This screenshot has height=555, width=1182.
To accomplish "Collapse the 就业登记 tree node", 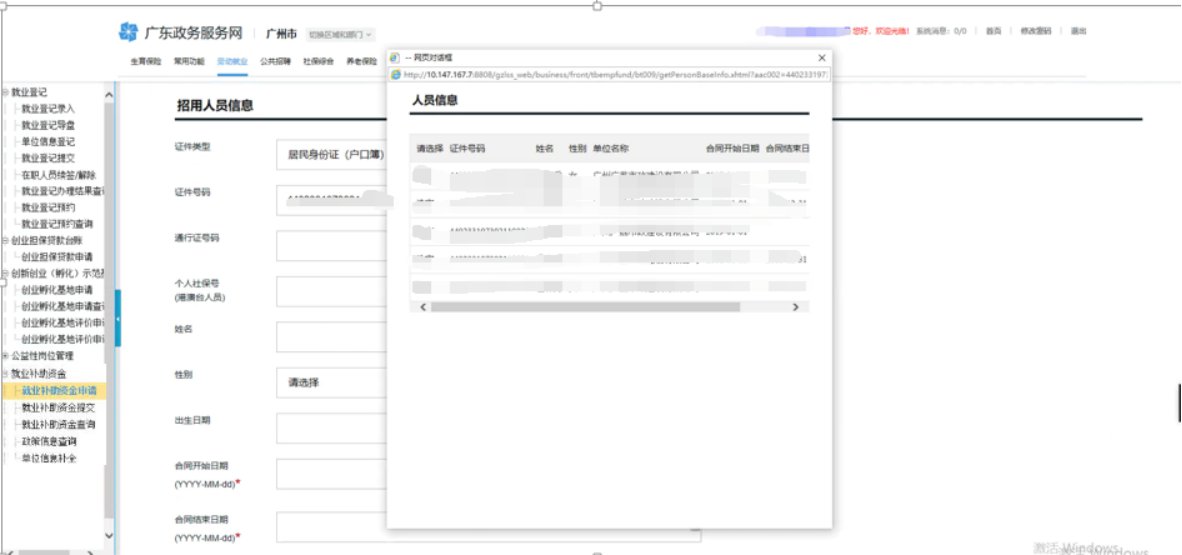I will point(5,92).
